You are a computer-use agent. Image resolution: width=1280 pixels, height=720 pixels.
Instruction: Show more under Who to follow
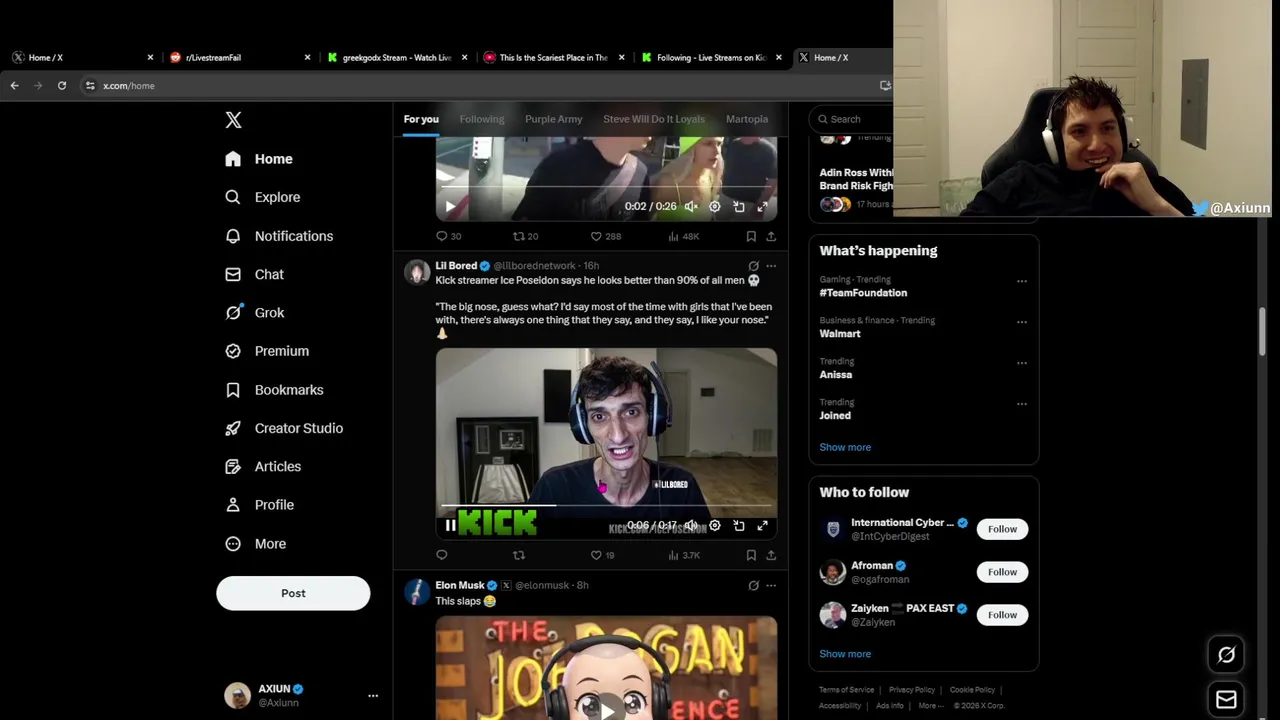(x=845, y=654)
